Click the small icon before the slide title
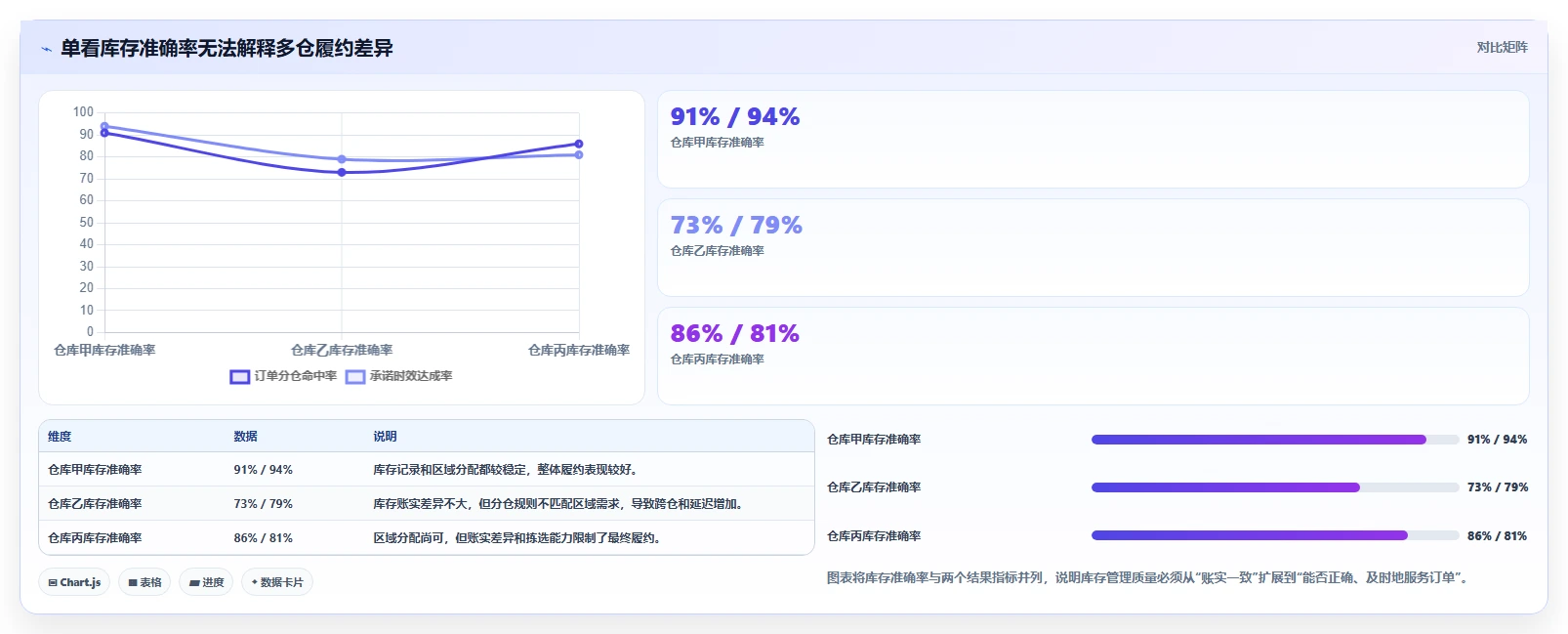Image resolution: width=1568 pixels, height=634 pixels. click(46, 49)
